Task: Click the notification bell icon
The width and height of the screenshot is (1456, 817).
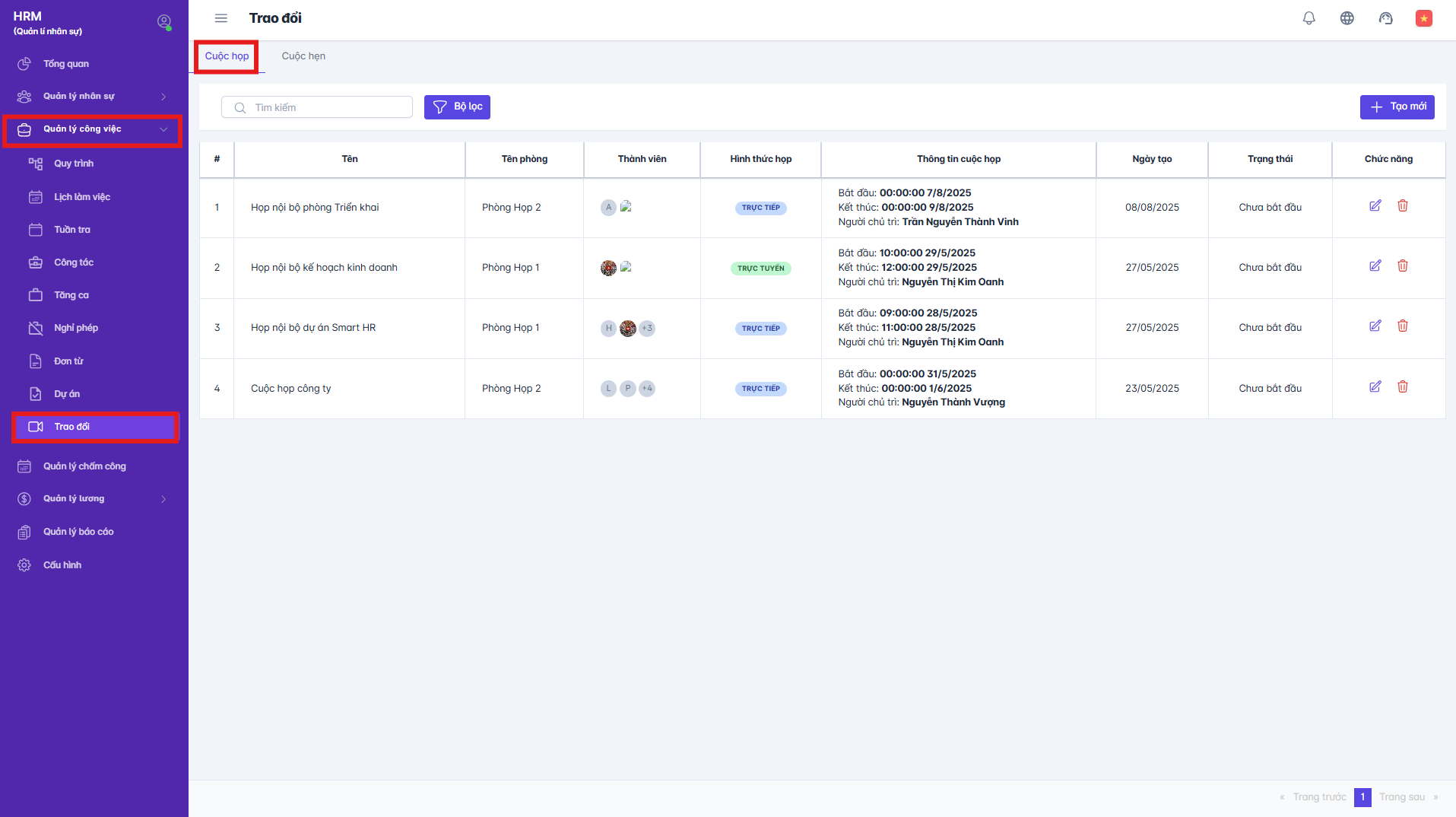Action: pos(1308,18)
